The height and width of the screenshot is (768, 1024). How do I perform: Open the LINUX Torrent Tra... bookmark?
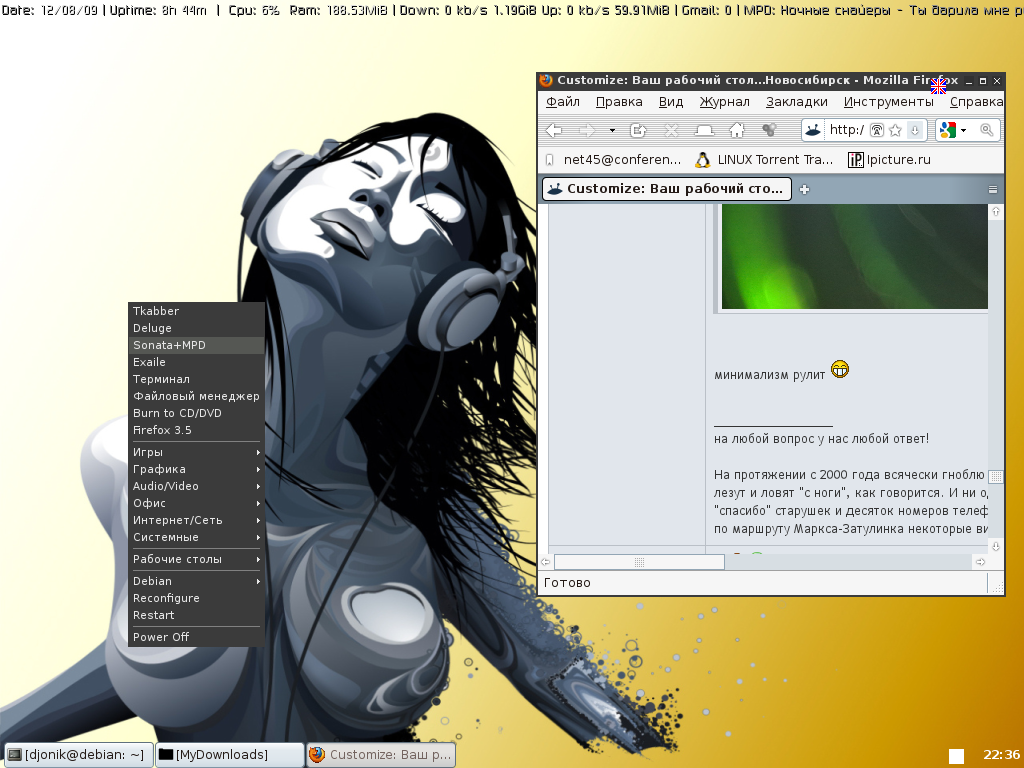point(764,160)
